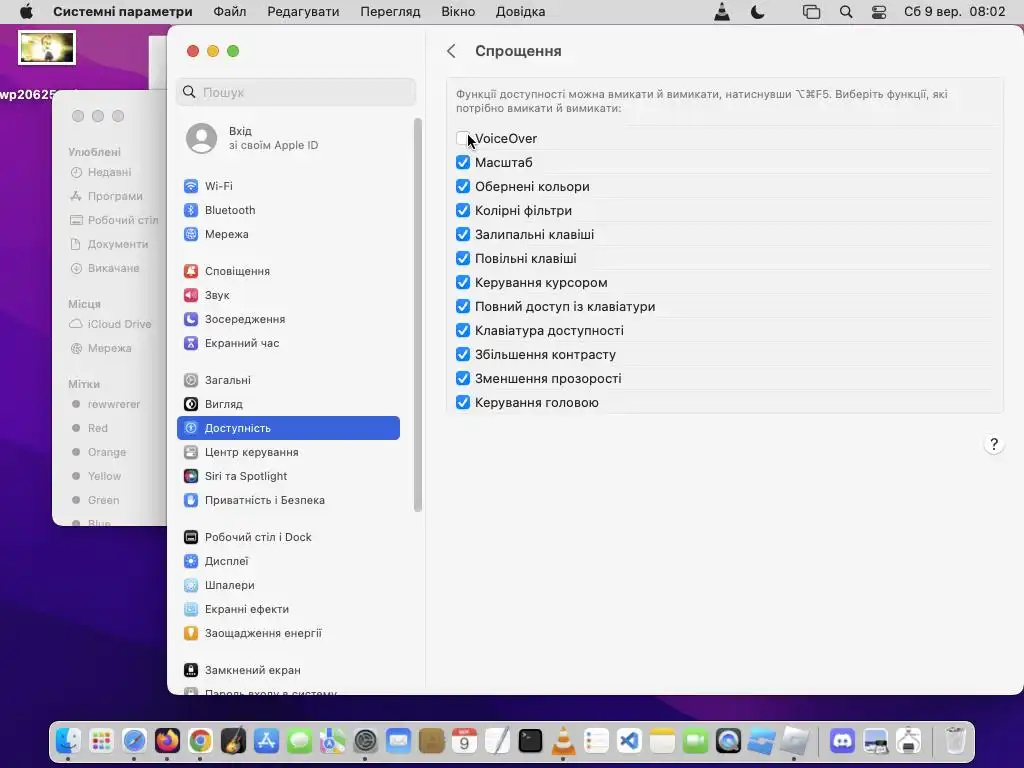Select iCloud Drive in Finder window
The image size is (1024, 768).
pos(110,324)
